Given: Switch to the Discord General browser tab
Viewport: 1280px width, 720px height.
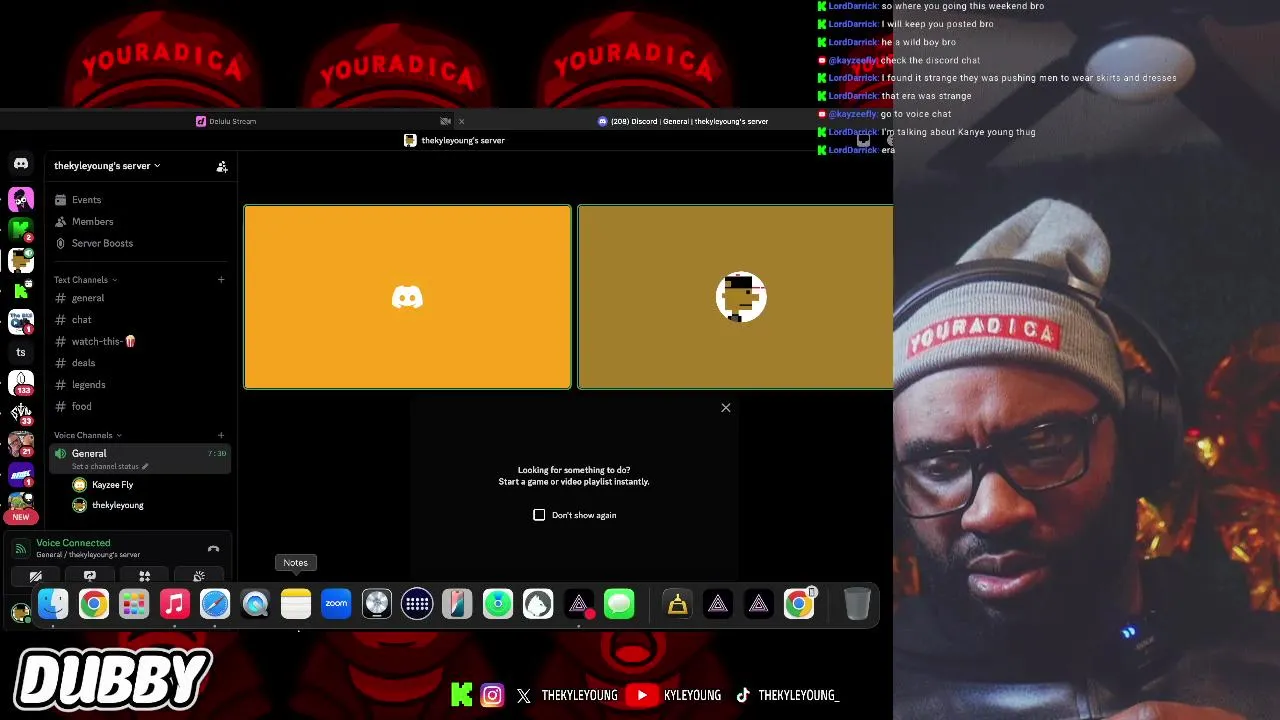Looking at the screenshot, I should [683, 121].
